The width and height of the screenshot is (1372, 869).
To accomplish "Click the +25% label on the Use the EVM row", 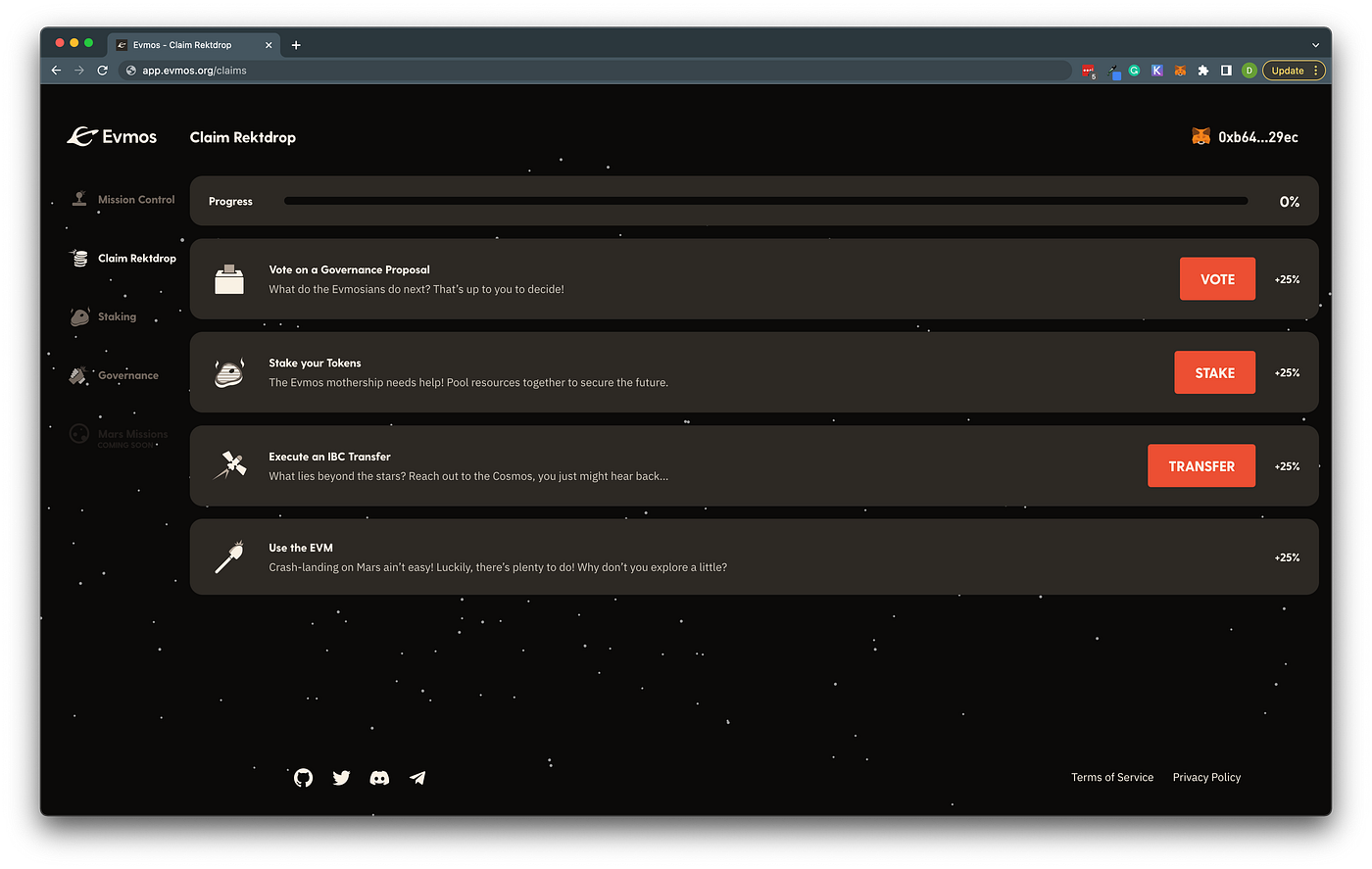I will [1287, 557].
